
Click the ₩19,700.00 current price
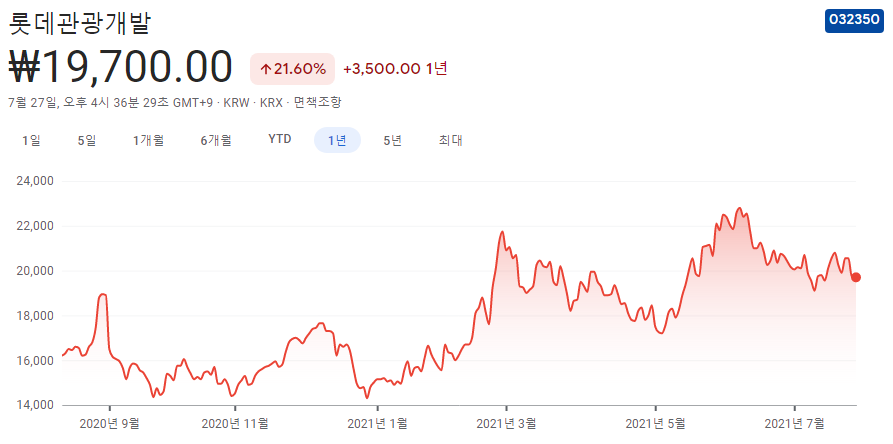pyautogui.click(x=121, y=67)
